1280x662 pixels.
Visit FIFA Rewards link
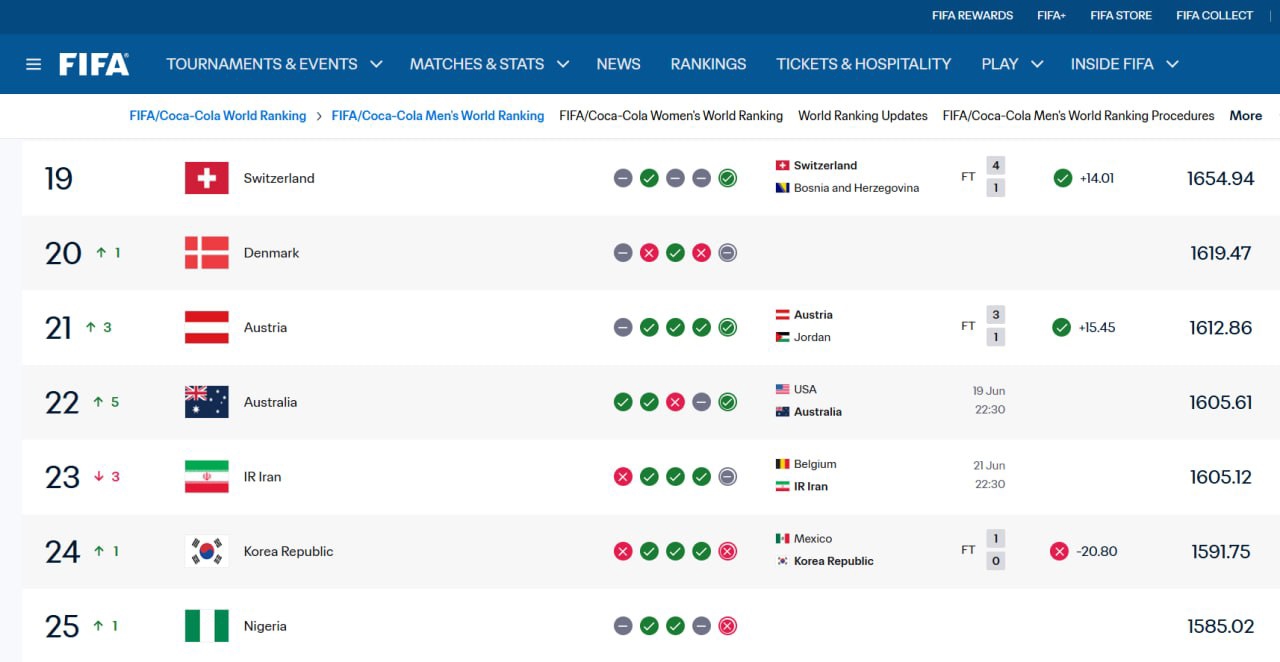(x=972, y=15)
